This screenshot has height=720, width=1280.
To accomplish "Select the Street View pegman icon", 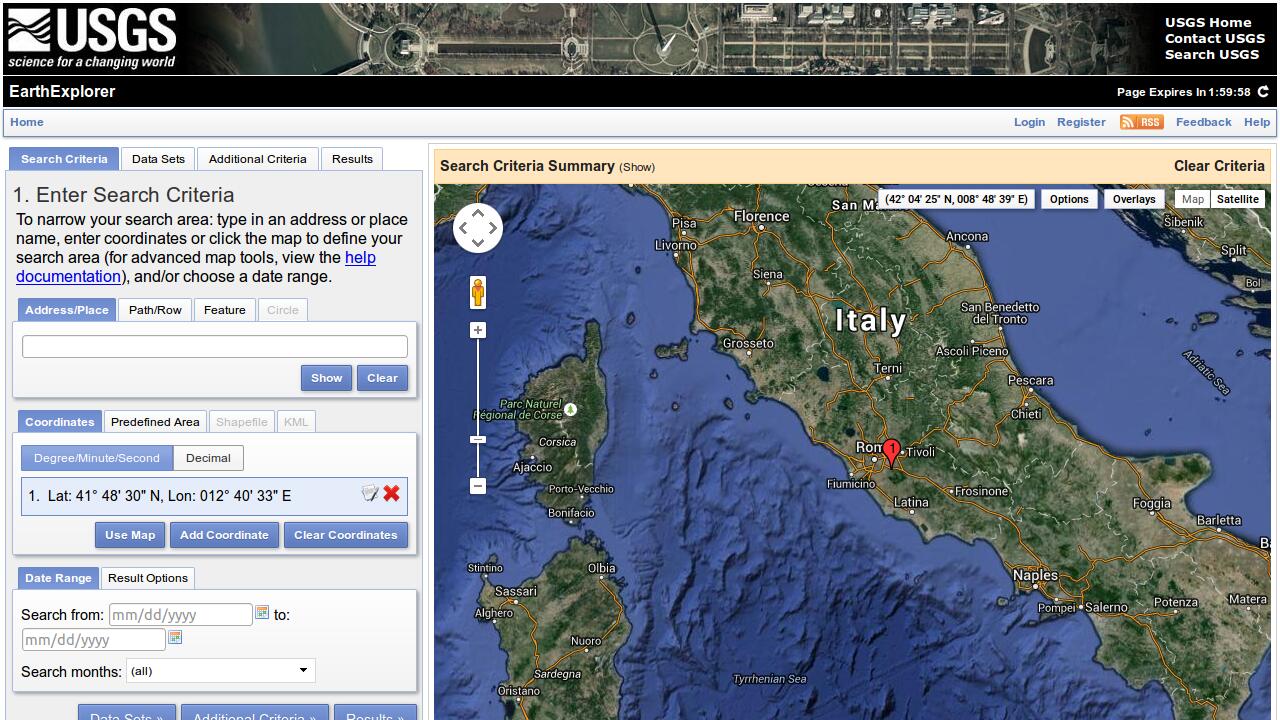I will [478, 293].
